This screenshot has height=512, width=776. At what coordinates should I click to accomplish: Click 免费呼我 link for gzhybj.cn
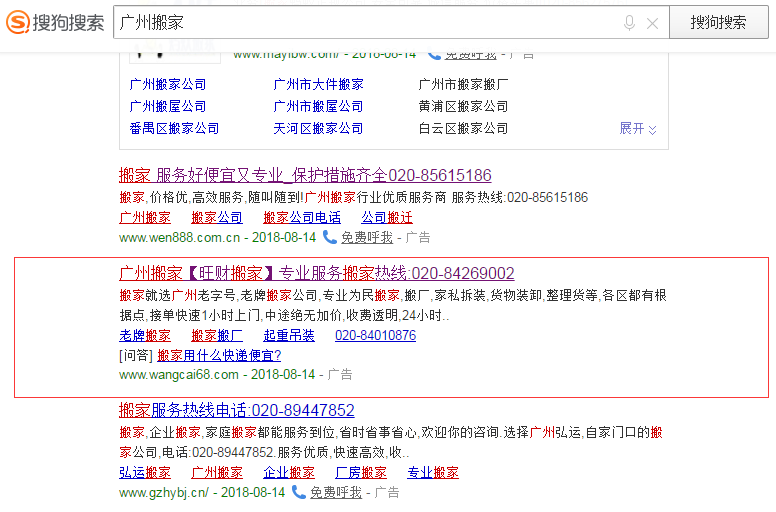[336, 492]
